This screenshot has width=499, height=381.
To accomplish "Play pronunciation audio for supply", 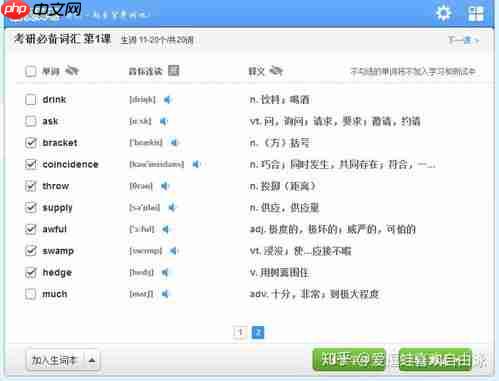I will pos(172,207).
